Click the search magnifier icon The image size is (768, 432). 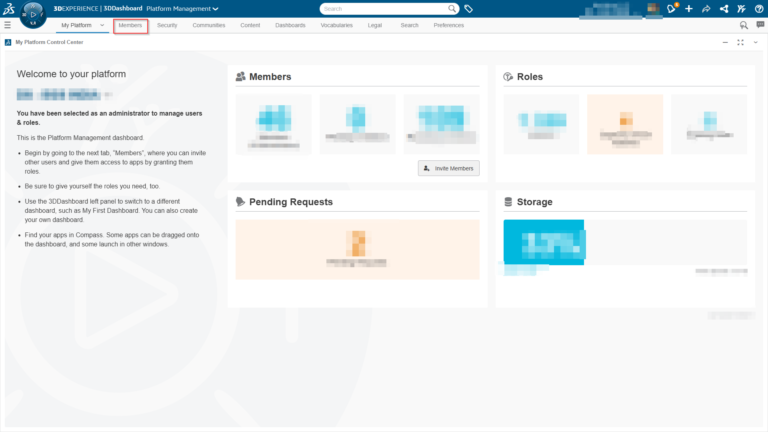pyautogui.click(x=452, y=8)
